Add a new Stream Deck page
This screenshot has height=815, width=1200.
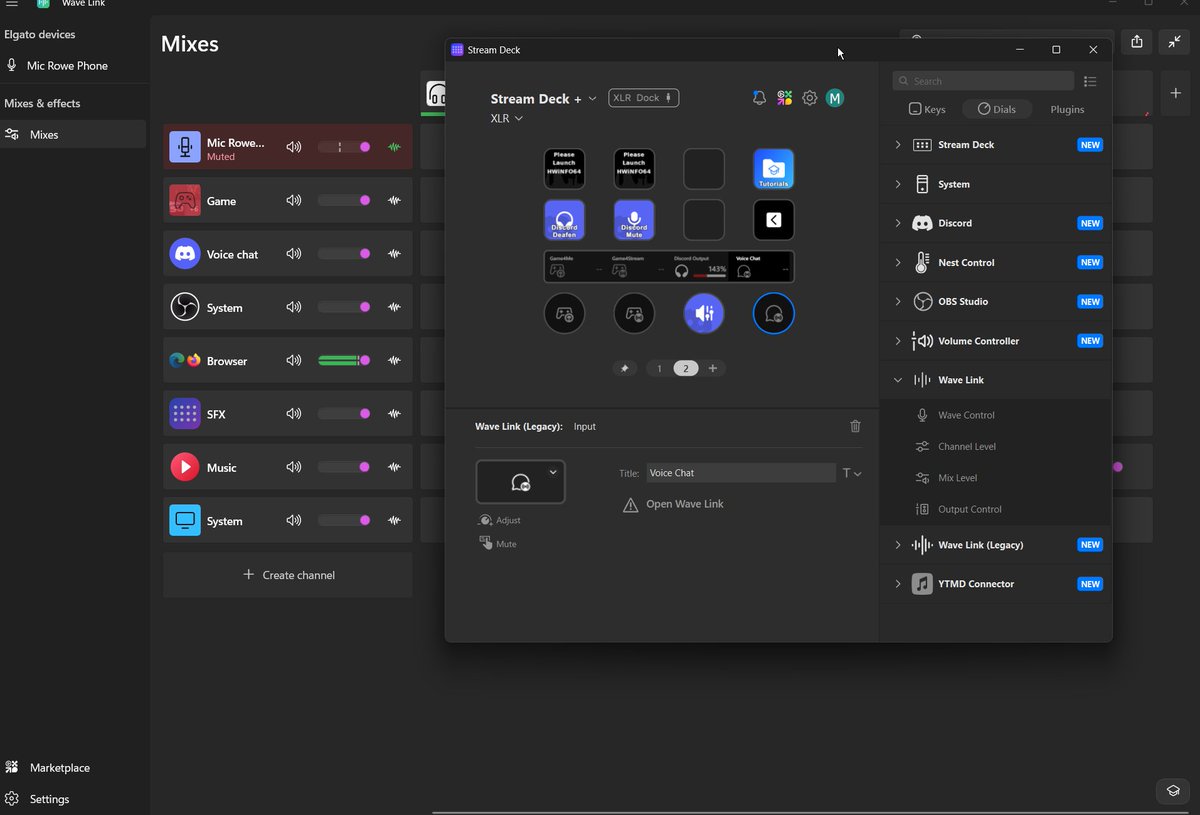point(713,368)
